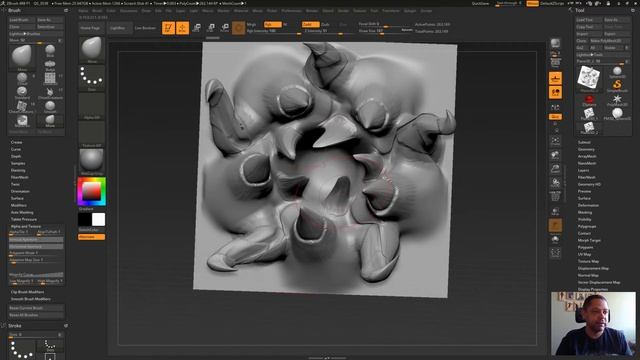Click Reset All Brushes button
Screen dimensions: 640x360
(x=36, y=315)
